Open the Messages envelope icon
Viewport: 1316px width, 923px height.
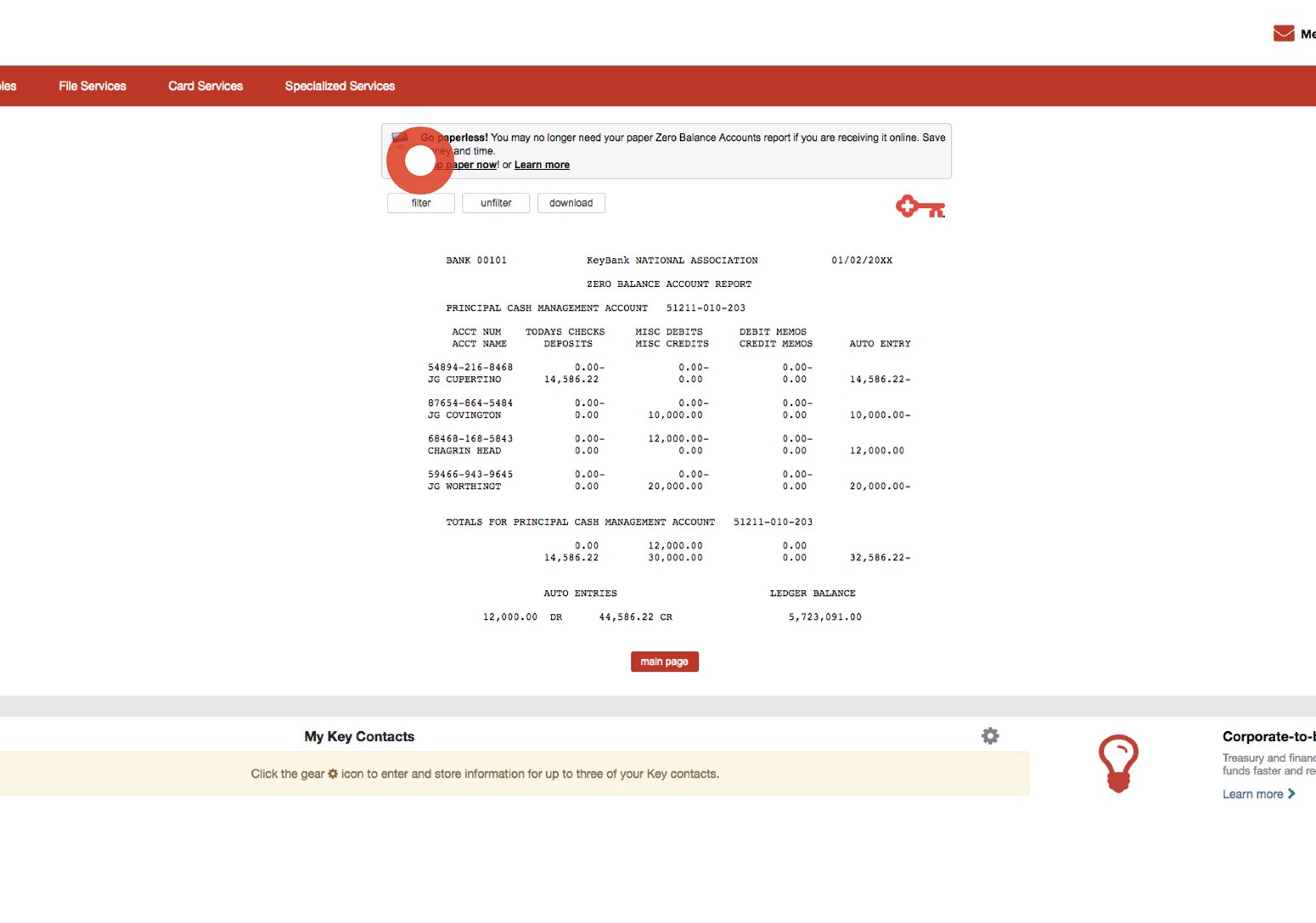click(x=1282, y=33)
